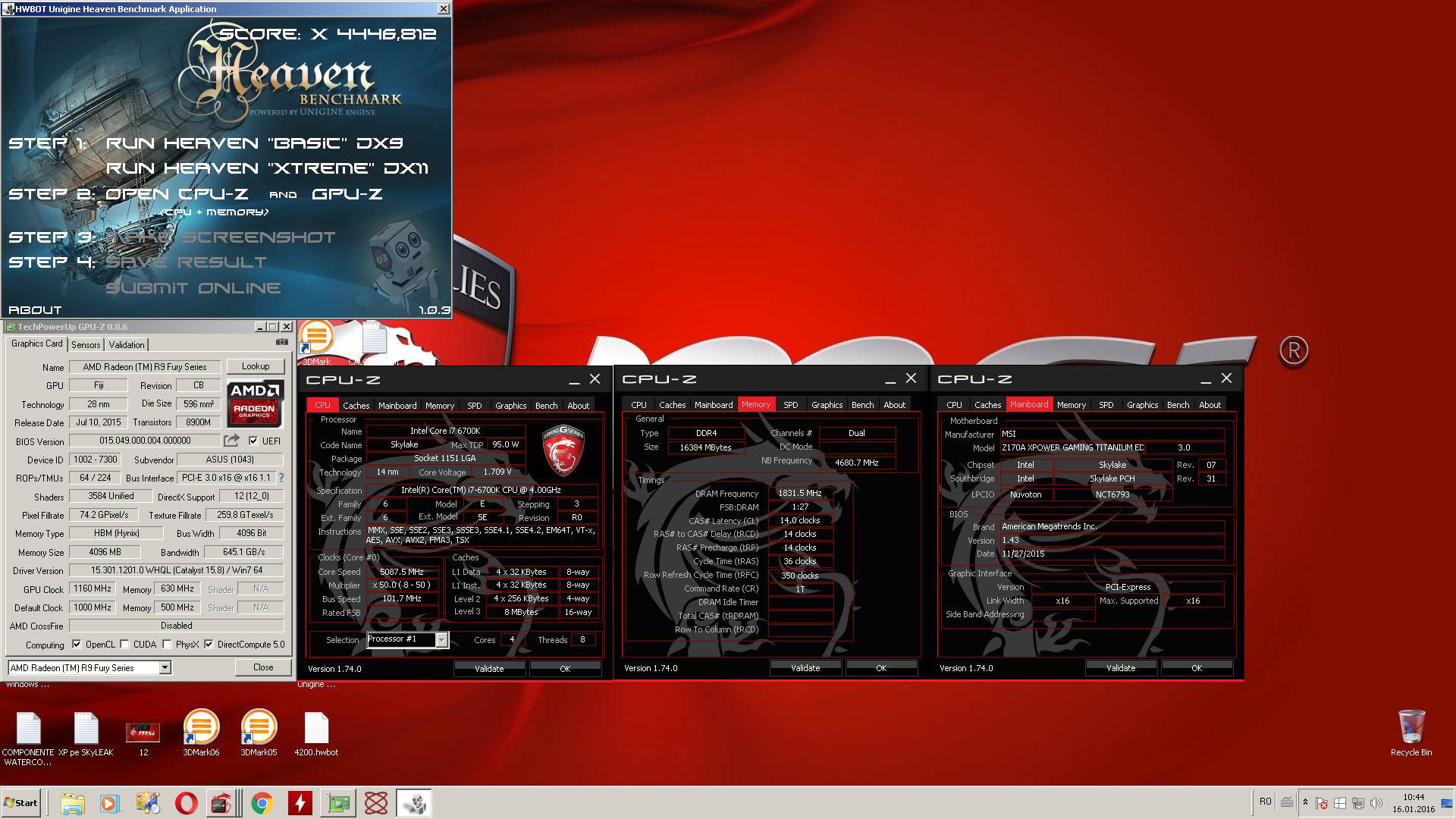
Task: Click the red lightning bolt taskbar icon
Action: click(x=300, y=803)
